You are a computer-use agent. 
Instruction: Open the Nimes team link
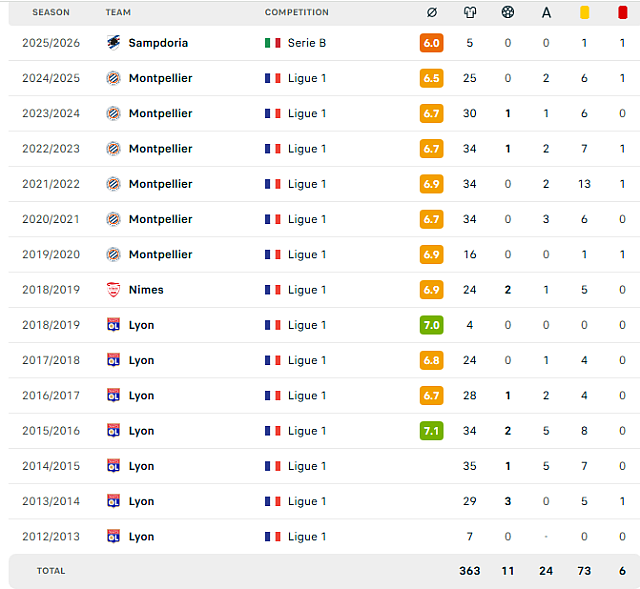pos(146,290)
